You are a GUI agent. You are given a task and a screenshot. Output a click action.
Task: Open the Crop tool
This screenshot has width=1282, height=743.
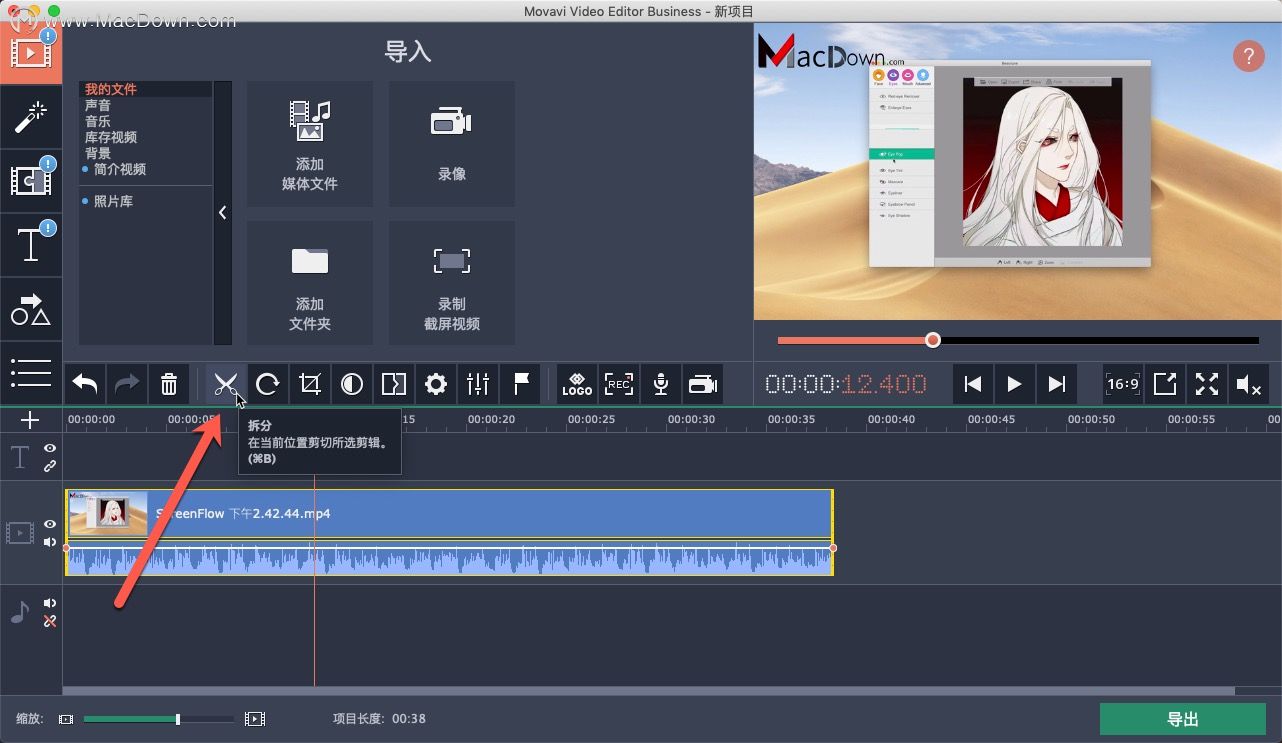point(310,384)
